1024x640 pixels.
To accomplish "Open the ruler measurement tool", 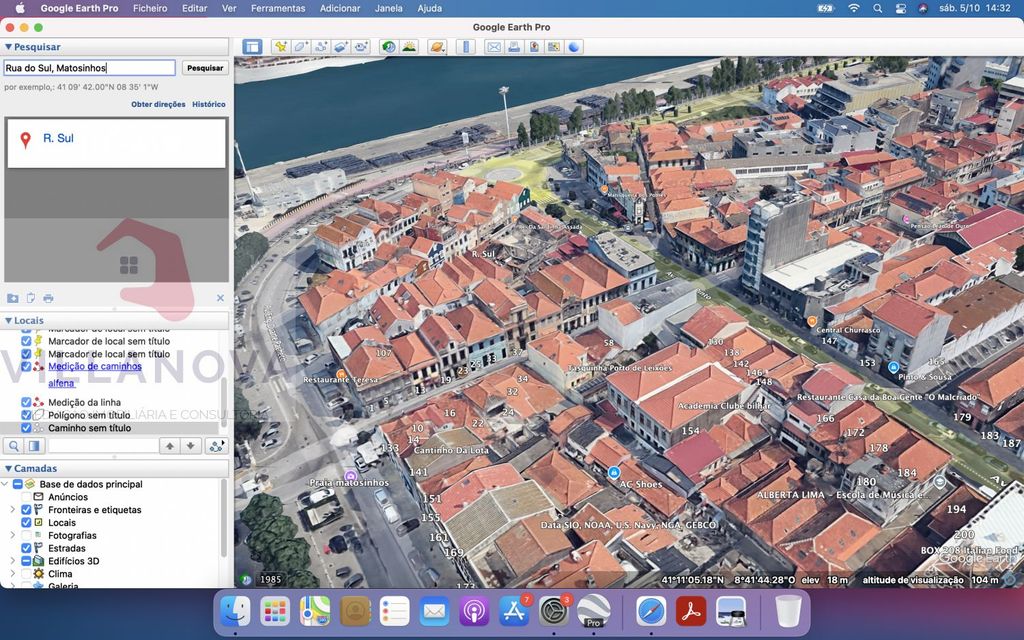I will coord(466,47).
